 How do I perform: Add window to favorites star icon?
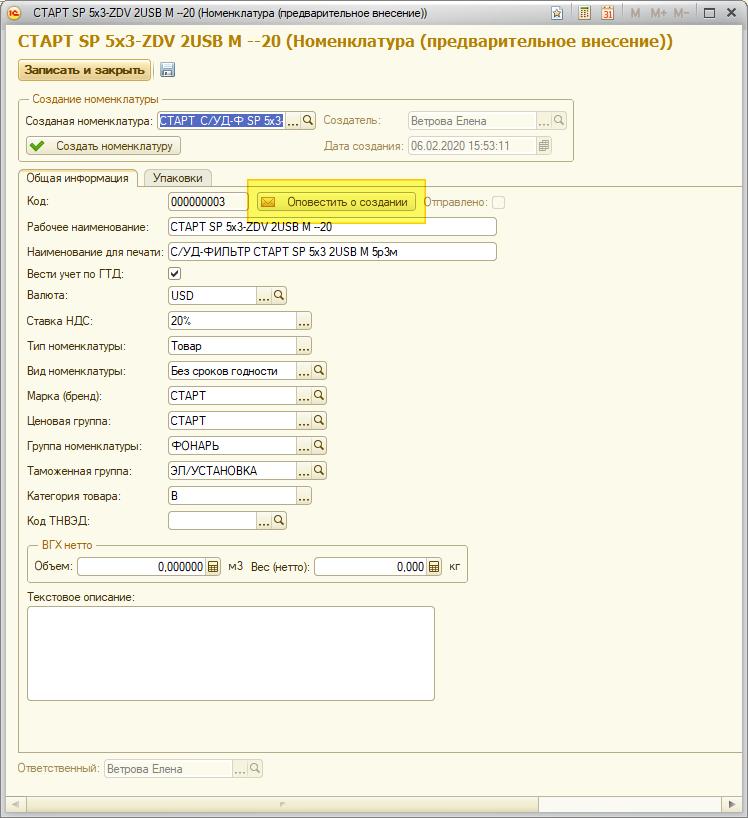click(556, 14)
